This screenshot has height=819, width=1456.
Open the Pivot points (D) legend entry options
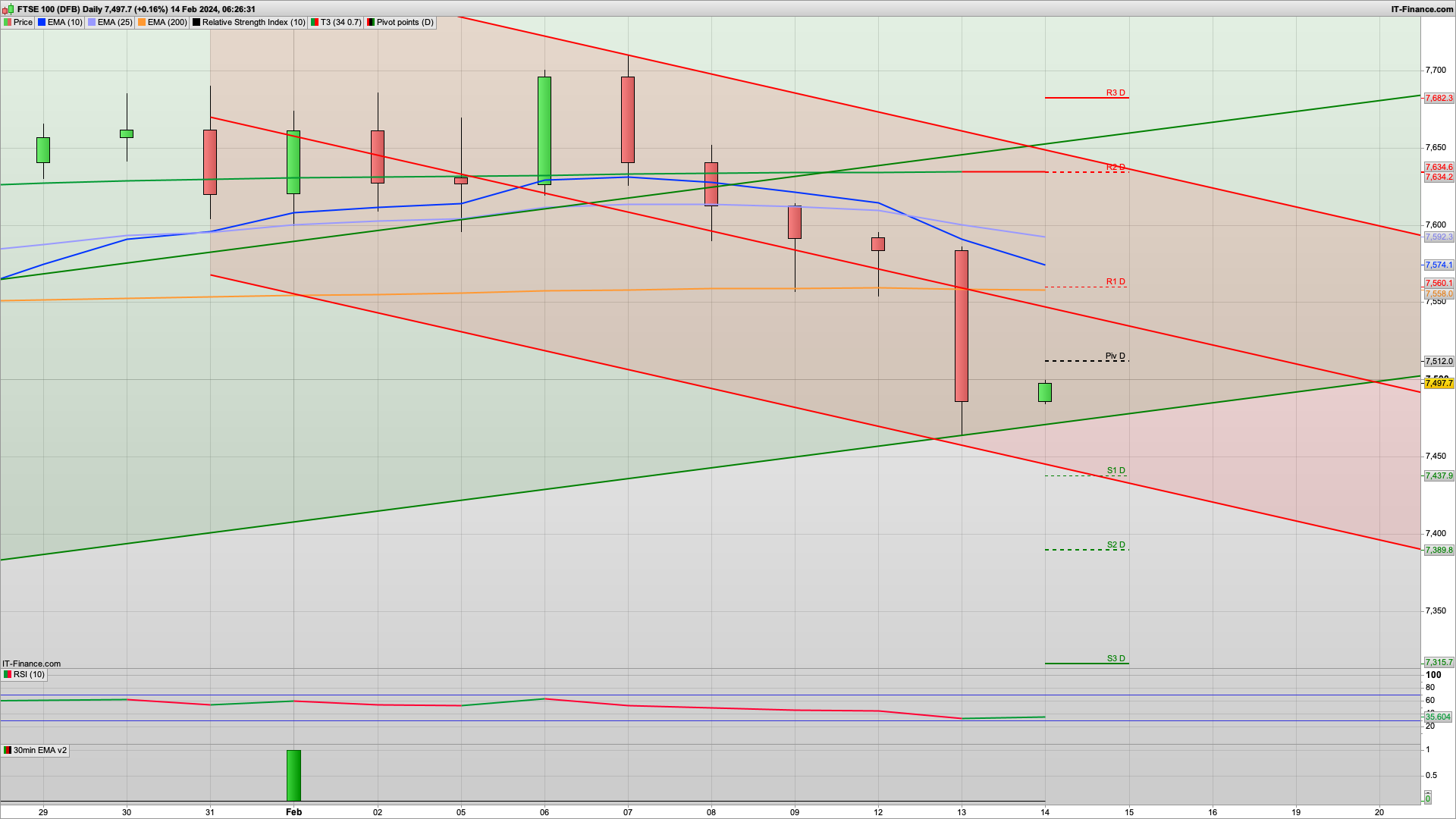click(x=402, y=22)
